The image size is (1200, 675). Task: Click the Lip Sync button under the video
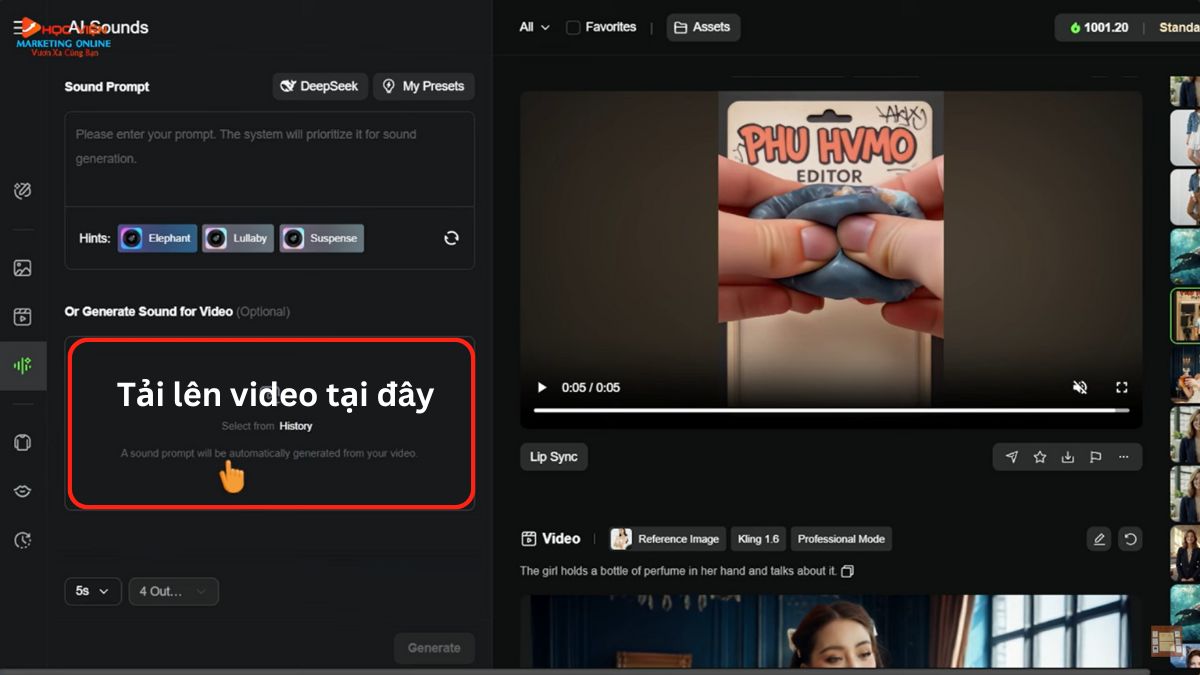point(554,457)
